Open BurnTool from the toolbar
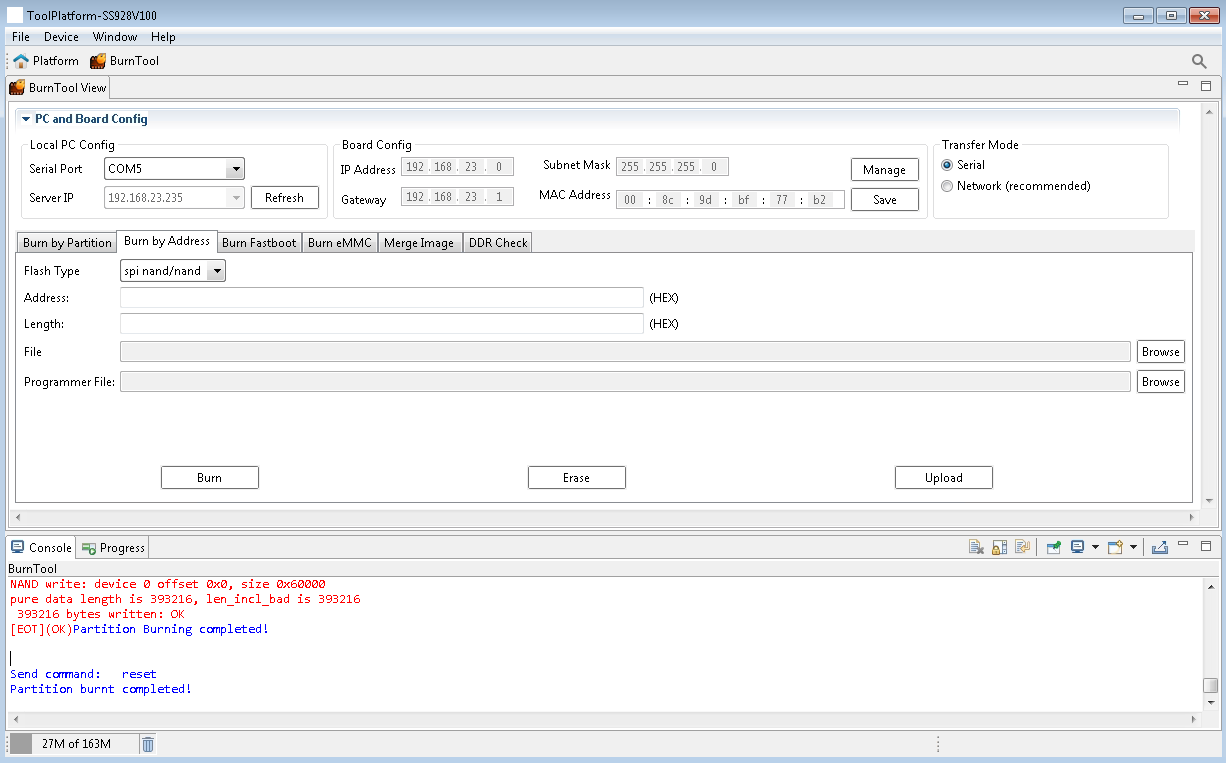The image size is (1226, 763). point(125,61)
